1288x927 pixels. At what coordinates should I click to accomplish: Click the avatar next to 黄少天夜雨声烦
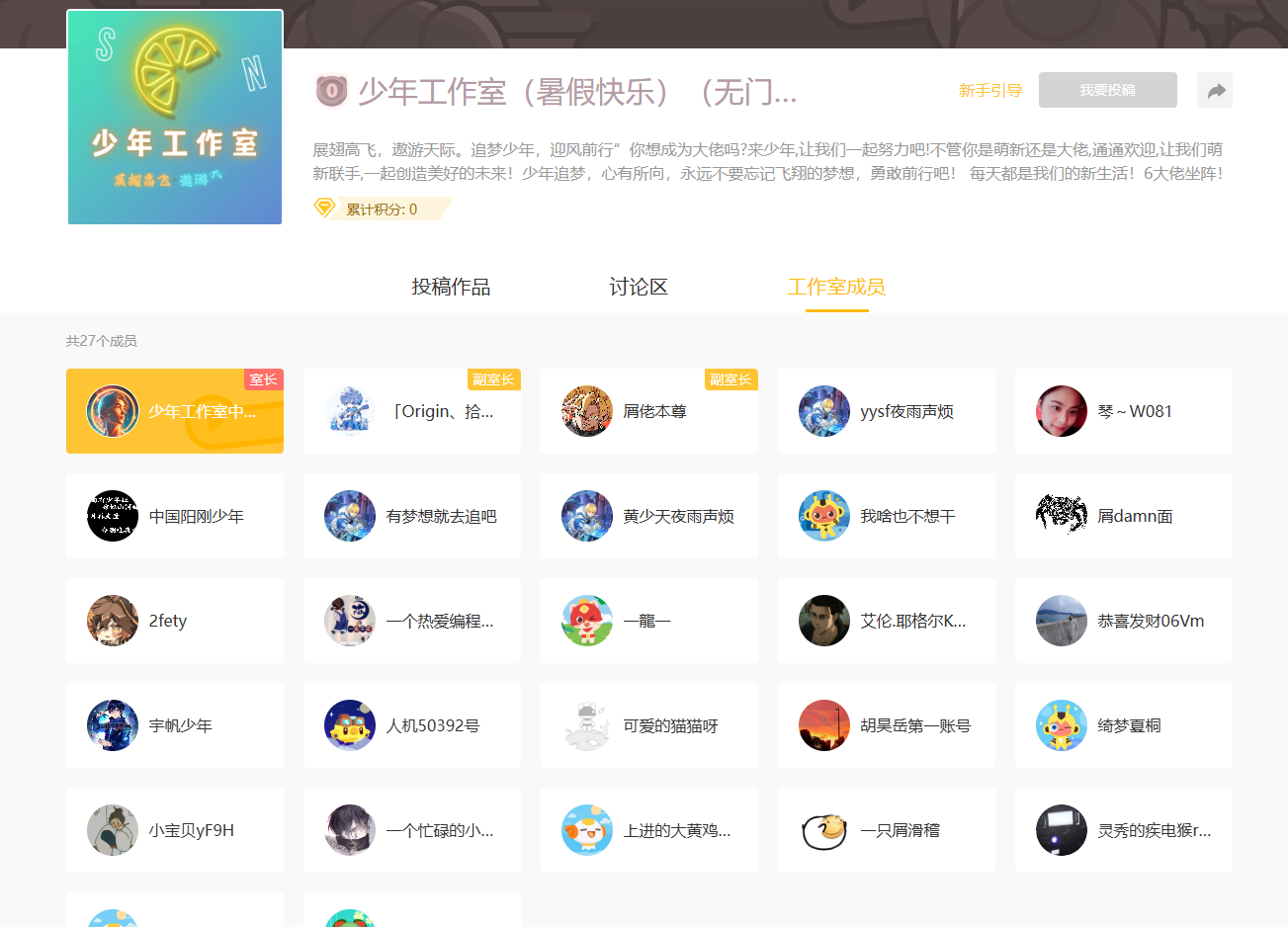tap(587, 516)
